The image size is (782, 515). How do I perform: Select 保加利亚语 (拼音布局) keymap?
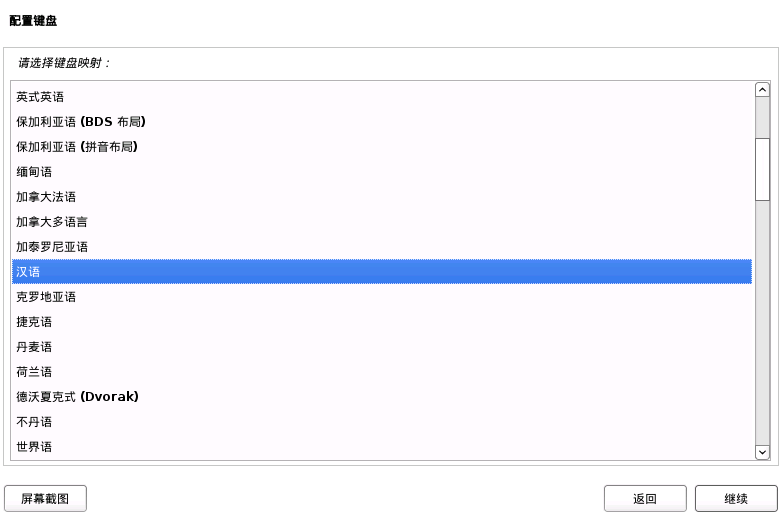click(77, 147)
